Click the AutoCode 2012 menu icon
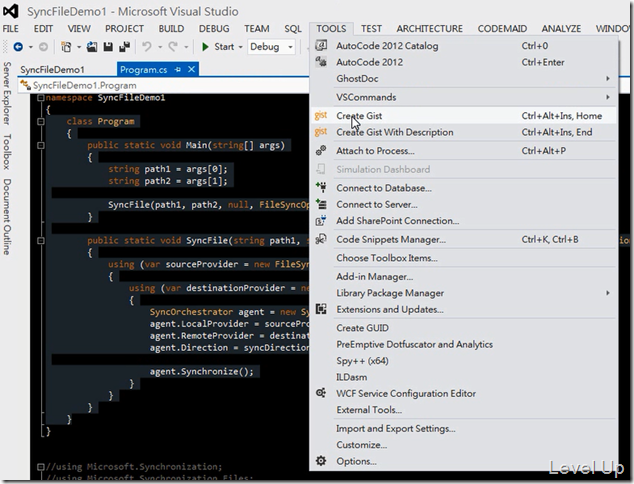Viewport: 634px width, 484px height. [321, 62]
